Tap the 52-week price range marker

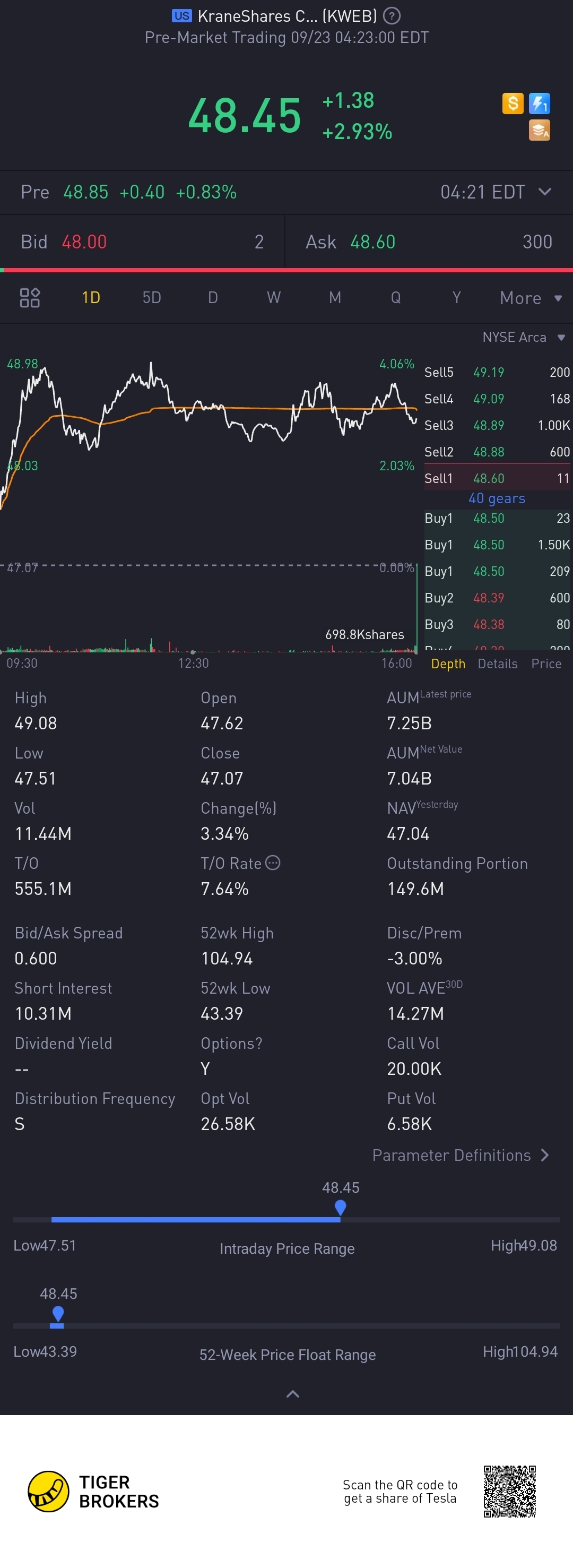click(x=58, y=1314)
